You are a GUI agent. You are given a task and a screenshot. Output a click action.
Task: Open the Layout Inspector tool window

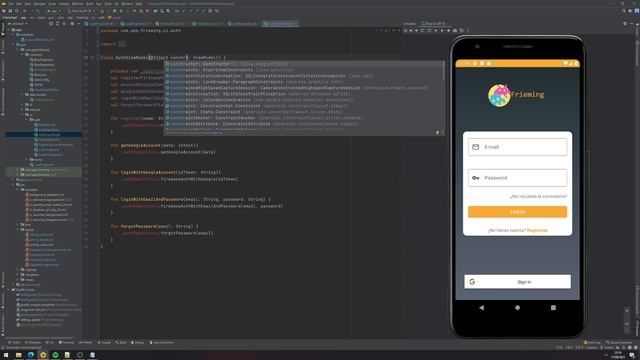[619, 342]
